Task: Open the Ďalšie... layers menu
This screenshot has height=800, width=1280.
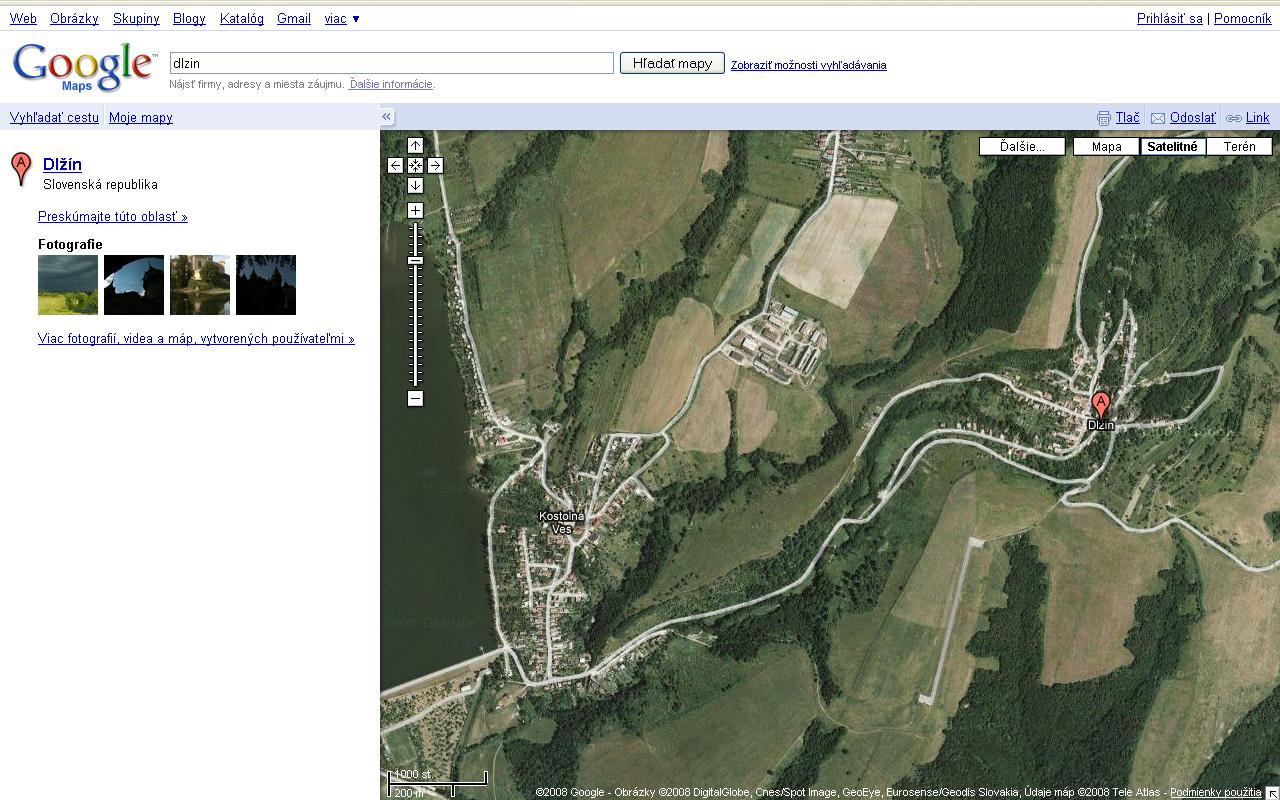Action: coord(1021,147)
